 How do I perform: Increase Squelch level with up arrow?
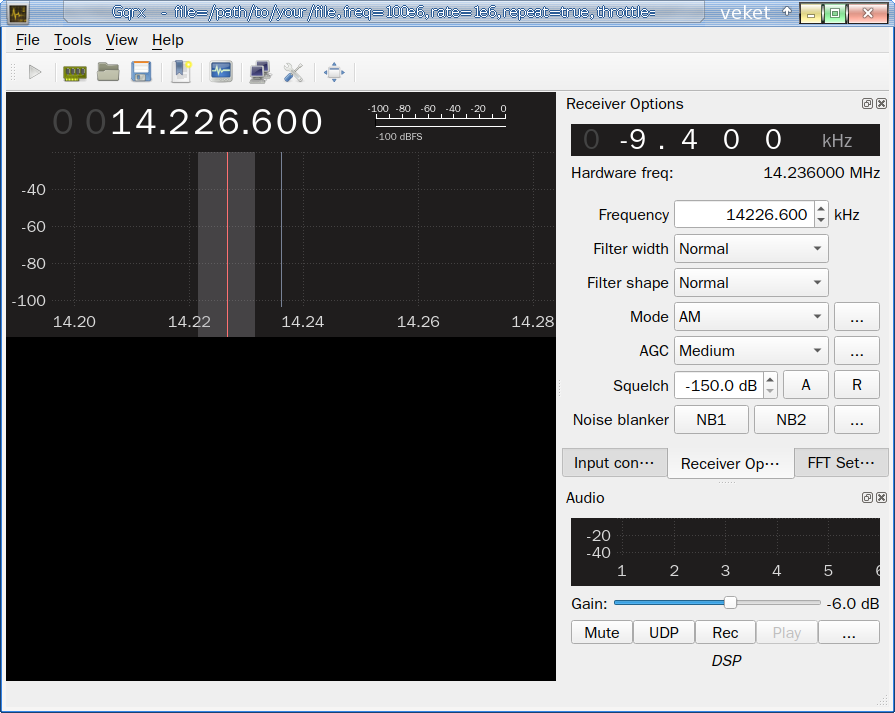(770, 379)
